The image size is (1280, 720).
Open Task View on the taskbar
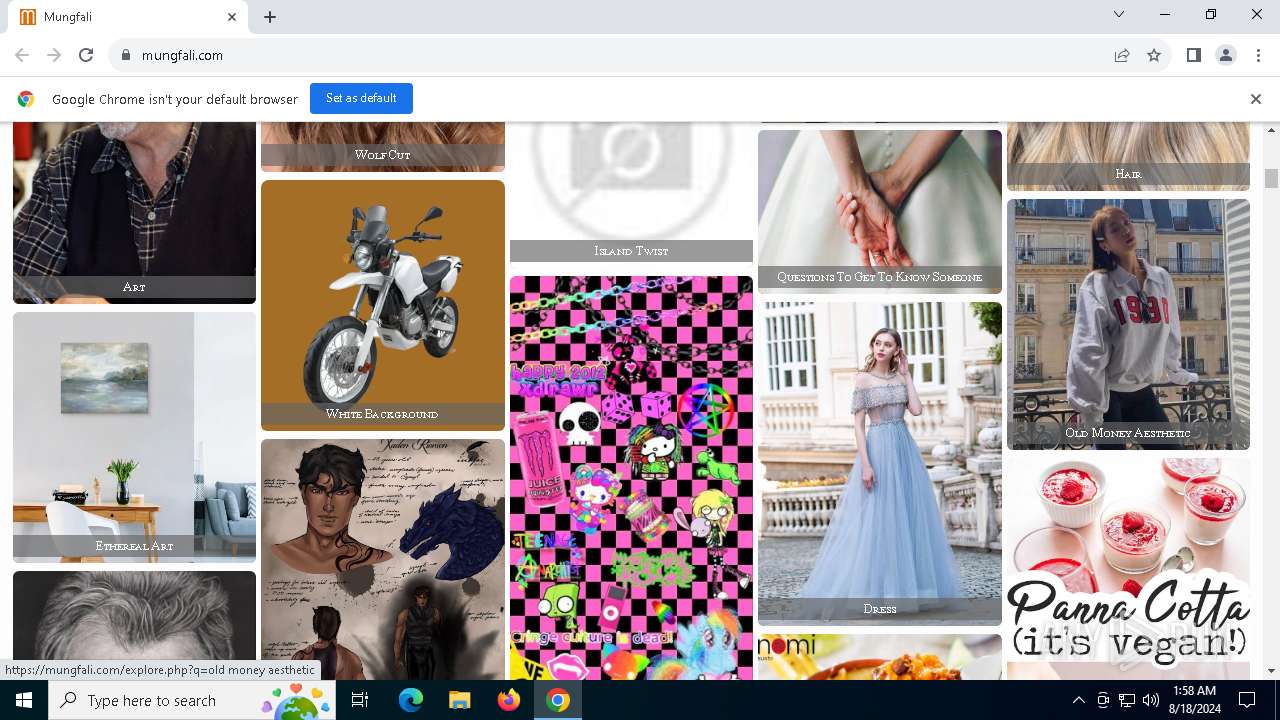coord(360,700)
